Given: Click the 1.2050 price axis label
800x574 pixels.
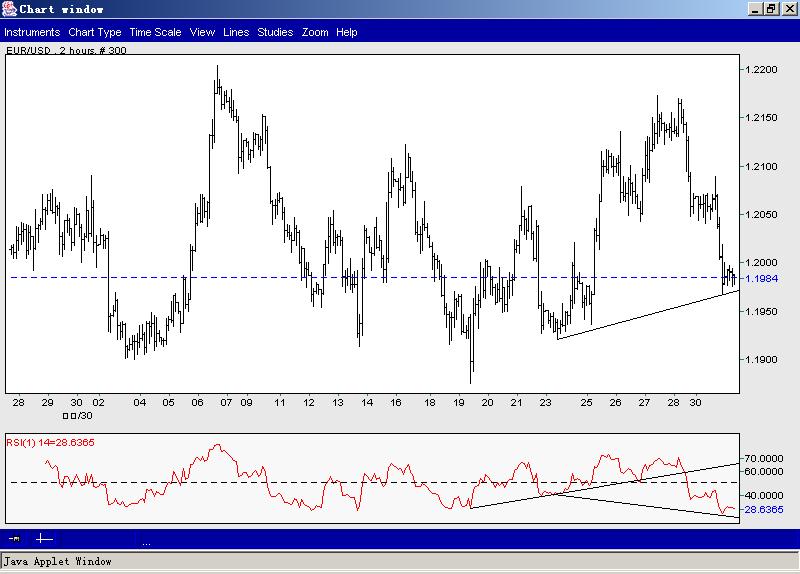Looking at the screenshot, I should (762, 214).
